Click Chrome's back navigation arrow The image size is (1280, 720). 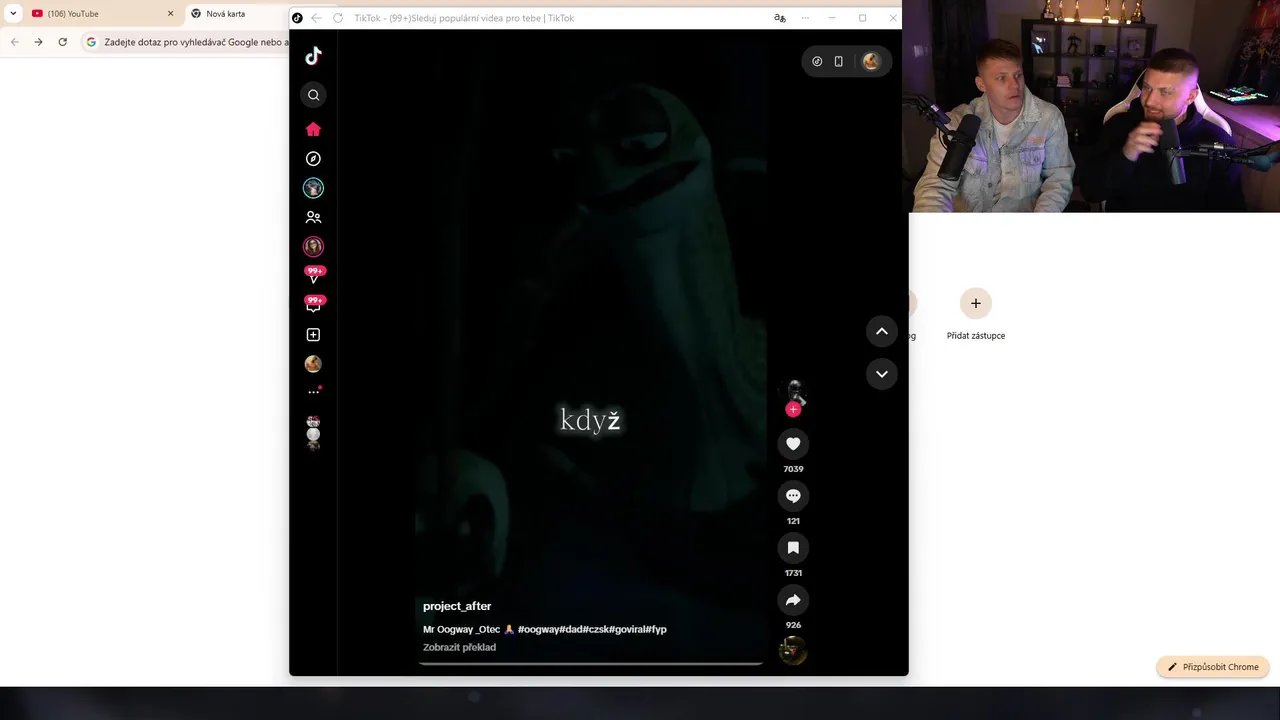click(x=14, y=42)
